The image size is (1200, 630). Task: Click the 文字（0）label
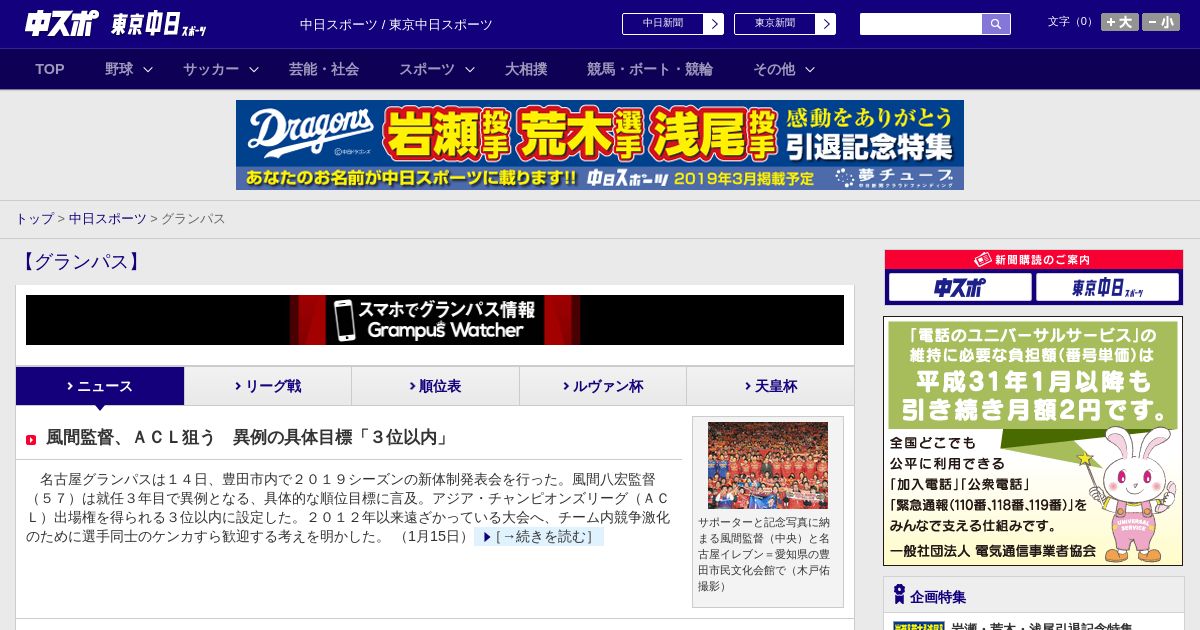coord(1071,21)
